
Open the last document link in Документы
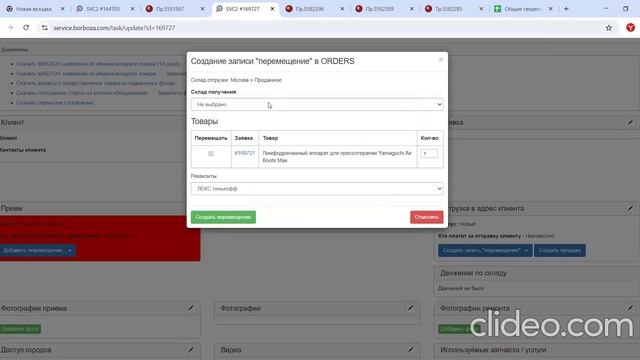[x=55, y=103]
